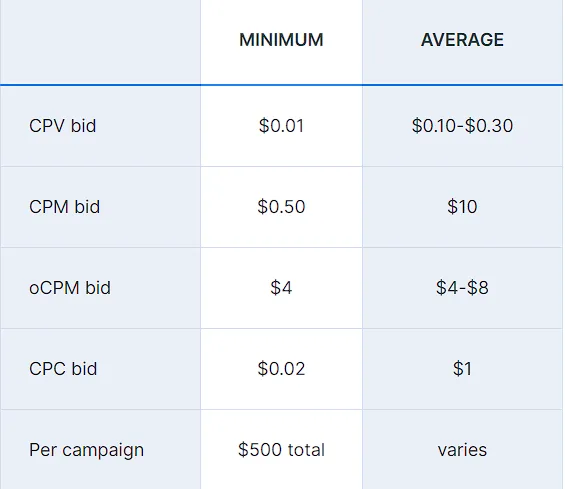Click the $1 average CPC value

462,369
